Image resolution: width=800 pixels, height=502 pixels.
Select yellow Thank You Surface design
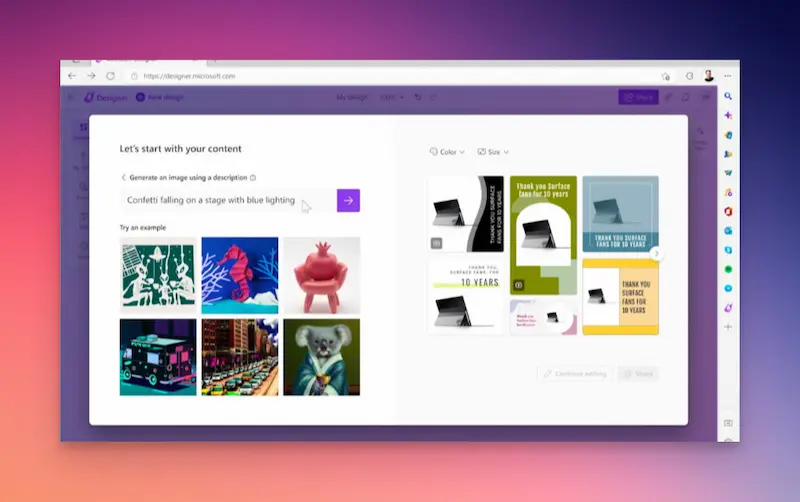(620, 296)
